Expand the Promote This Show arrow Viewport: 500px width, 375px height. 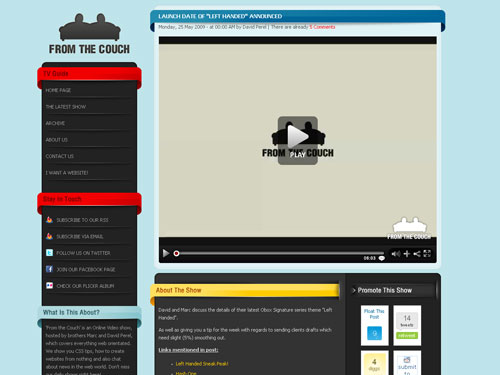[x=354, y=290]
